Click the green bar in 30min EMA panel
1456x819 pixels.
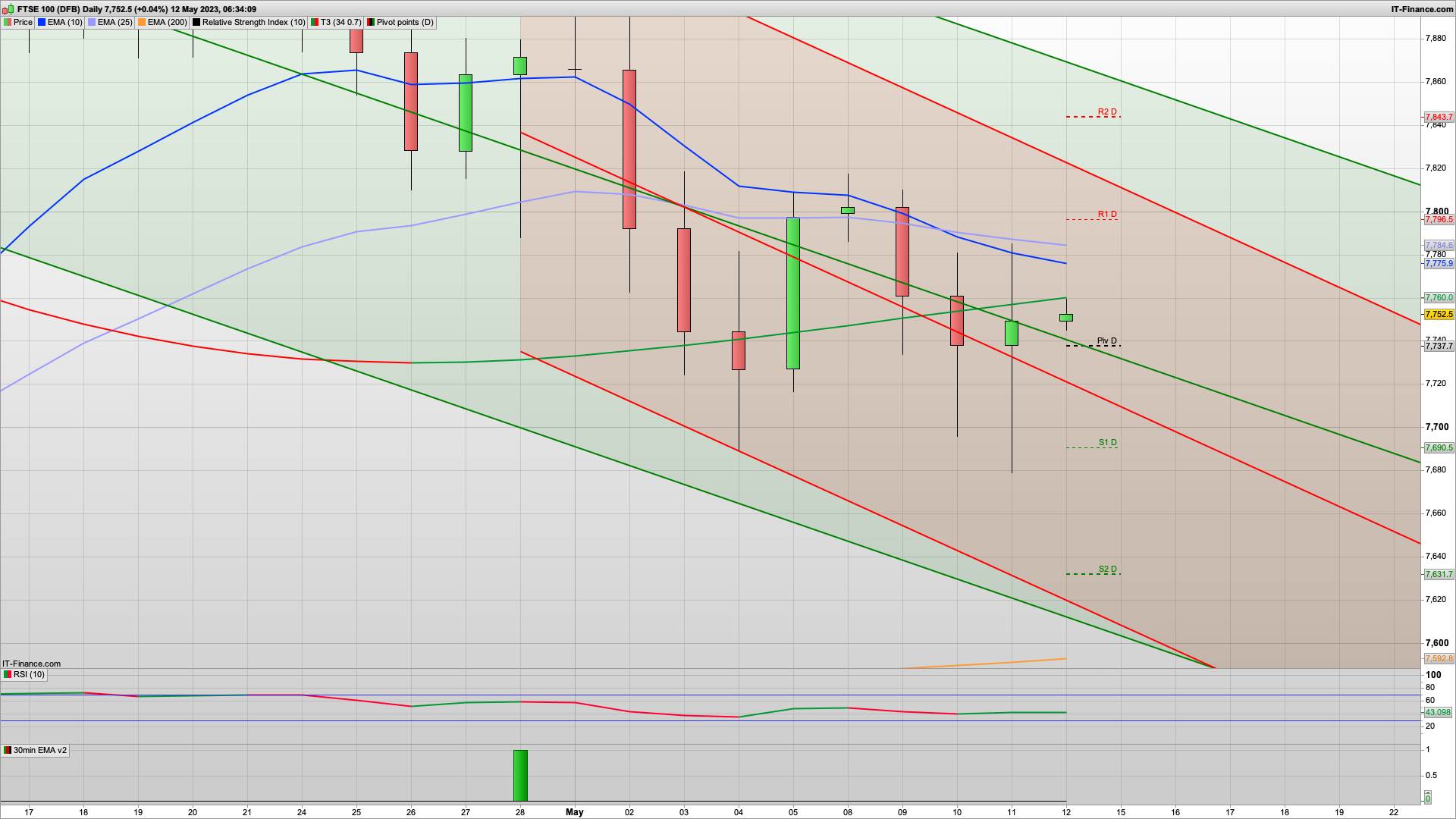[520, 775]
